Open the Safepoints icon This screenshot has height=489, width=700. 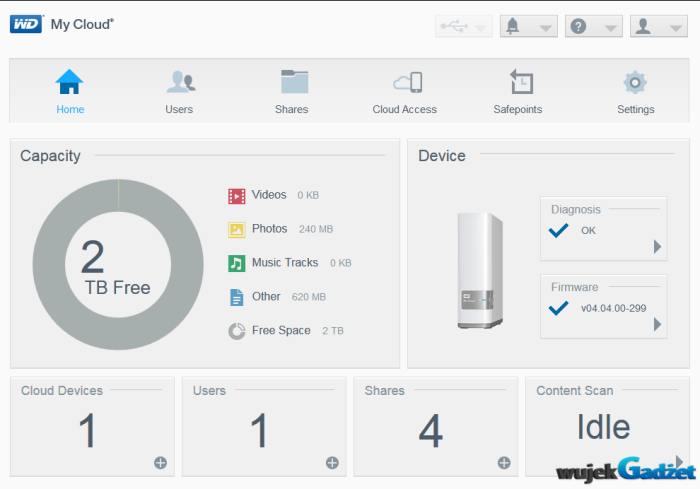tap(520, 83)
